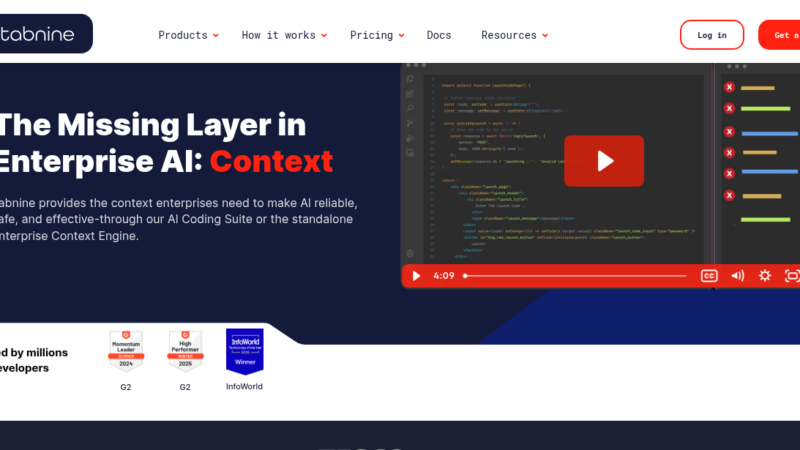This screenshot has height=450, width=800.
Task: Click the 4:09 video duration text
Action: [x=443, y=276]
